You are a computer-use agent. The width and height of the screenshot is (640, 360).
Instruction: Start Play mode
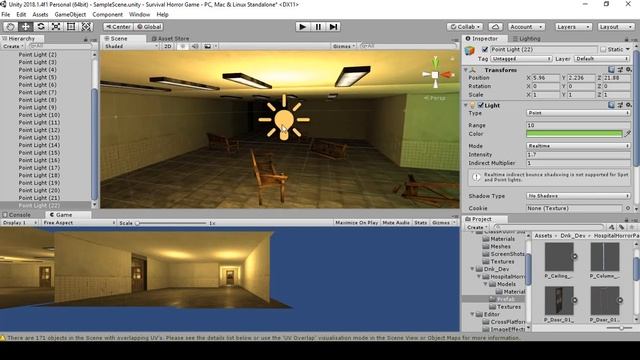click(x=302, y=27)
